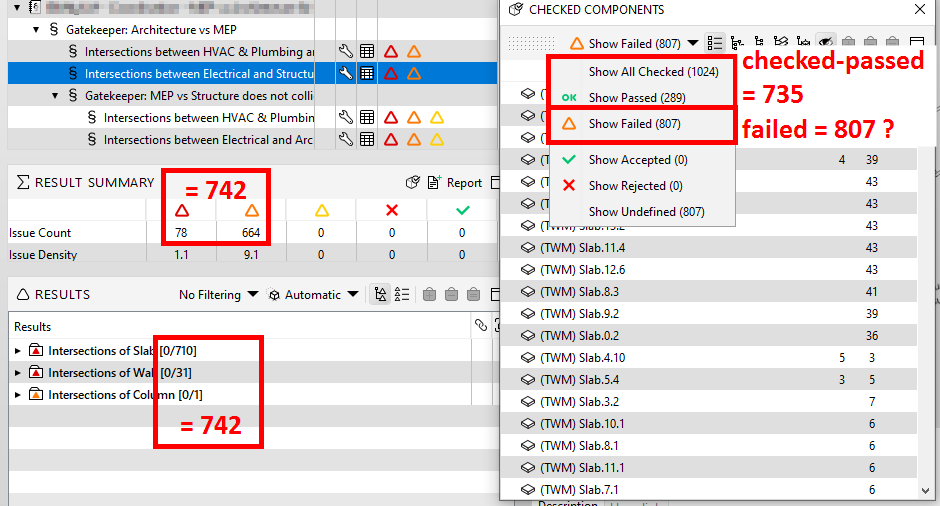Open the Show Failed (807) filter dropdown
This screenshot has height=506, width=940.
pyautogui.click(x=634, y=43)
